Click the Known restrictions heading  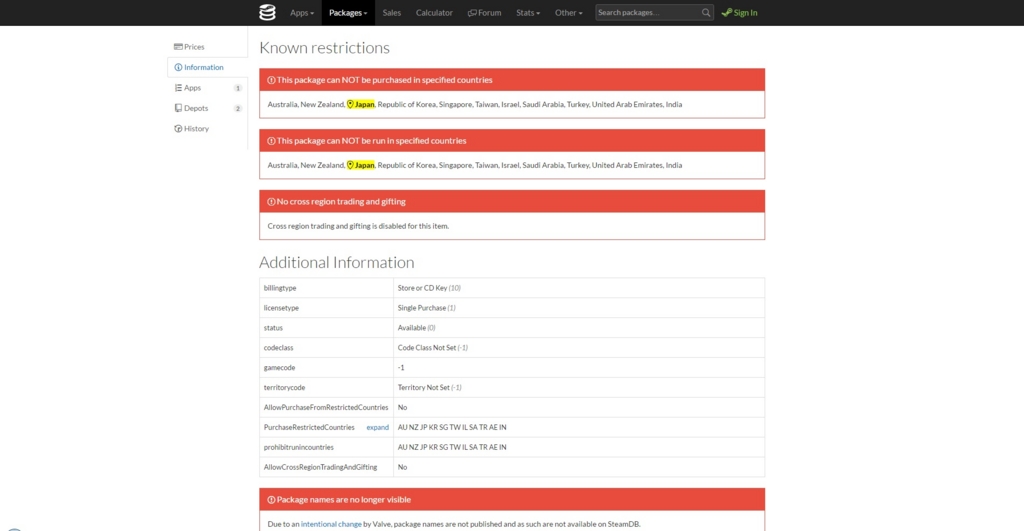point(325,48)
